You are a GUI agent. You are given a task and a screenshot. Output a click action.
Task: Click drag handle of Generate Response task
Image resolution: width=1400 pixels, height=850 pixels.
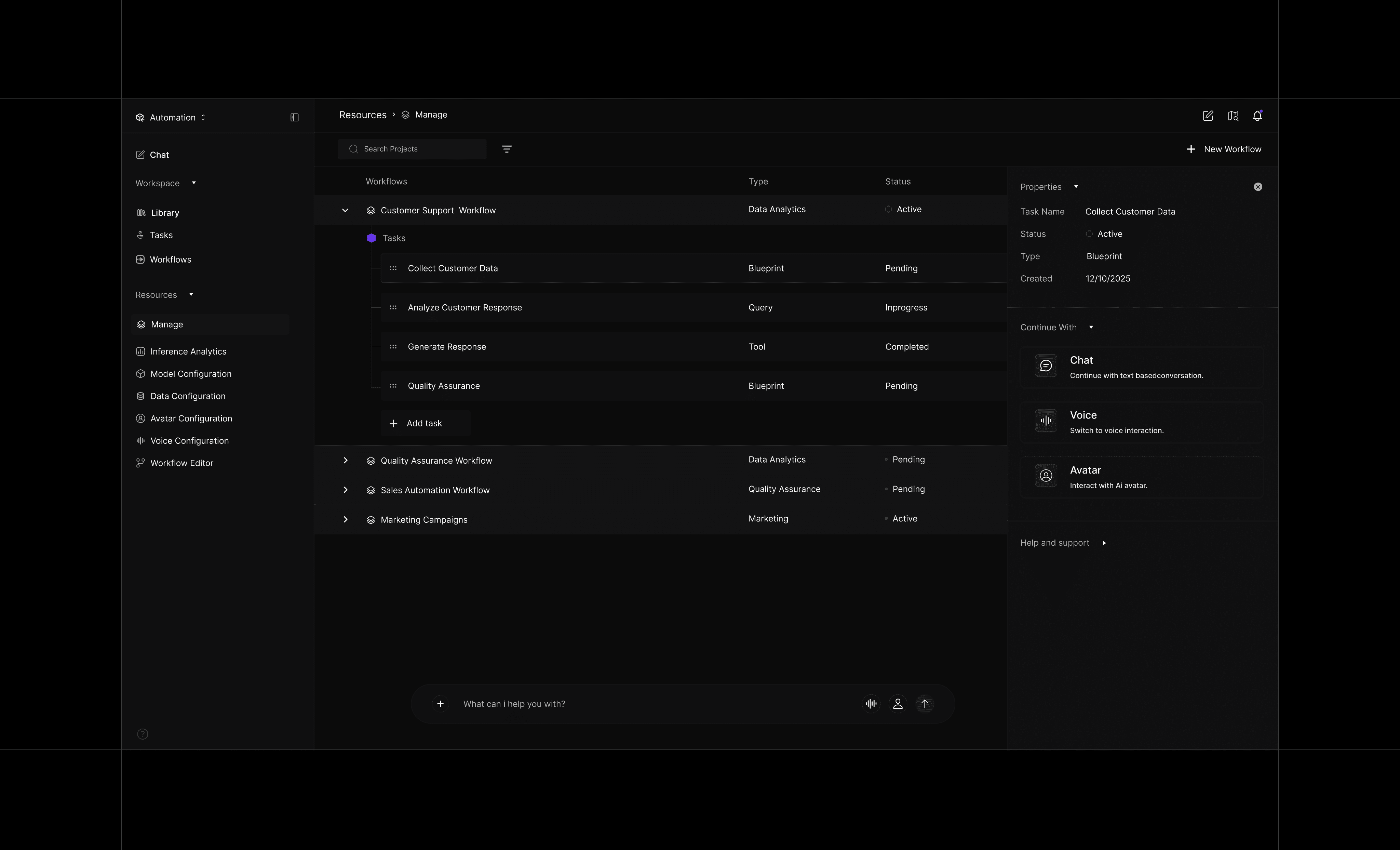pyautogui.click(x=393, y=347)
